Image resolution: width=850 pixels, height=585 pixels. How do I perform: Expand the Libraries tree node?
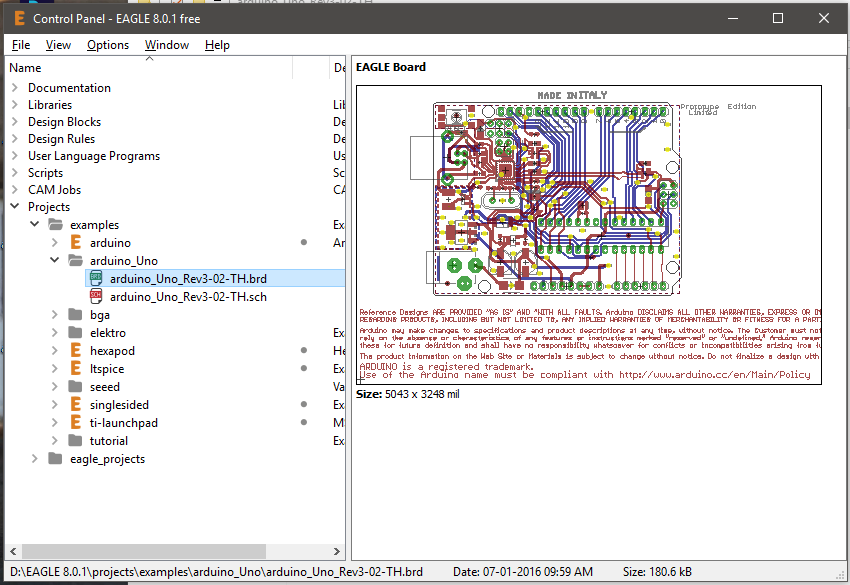point(15,105)
